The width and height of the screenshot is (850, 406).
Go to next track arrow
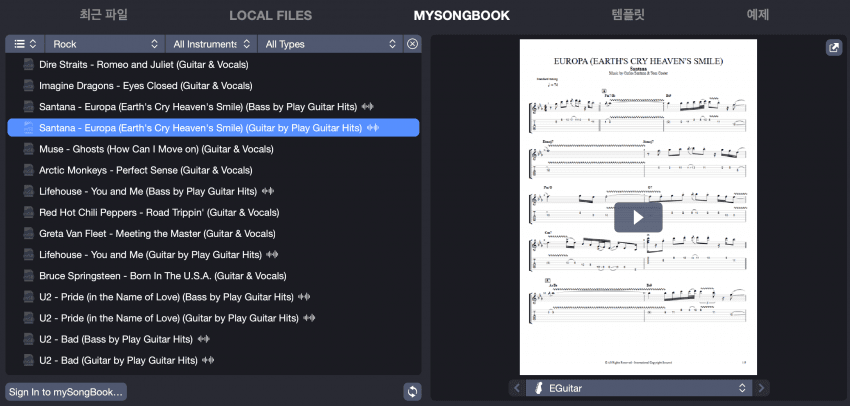761,388
